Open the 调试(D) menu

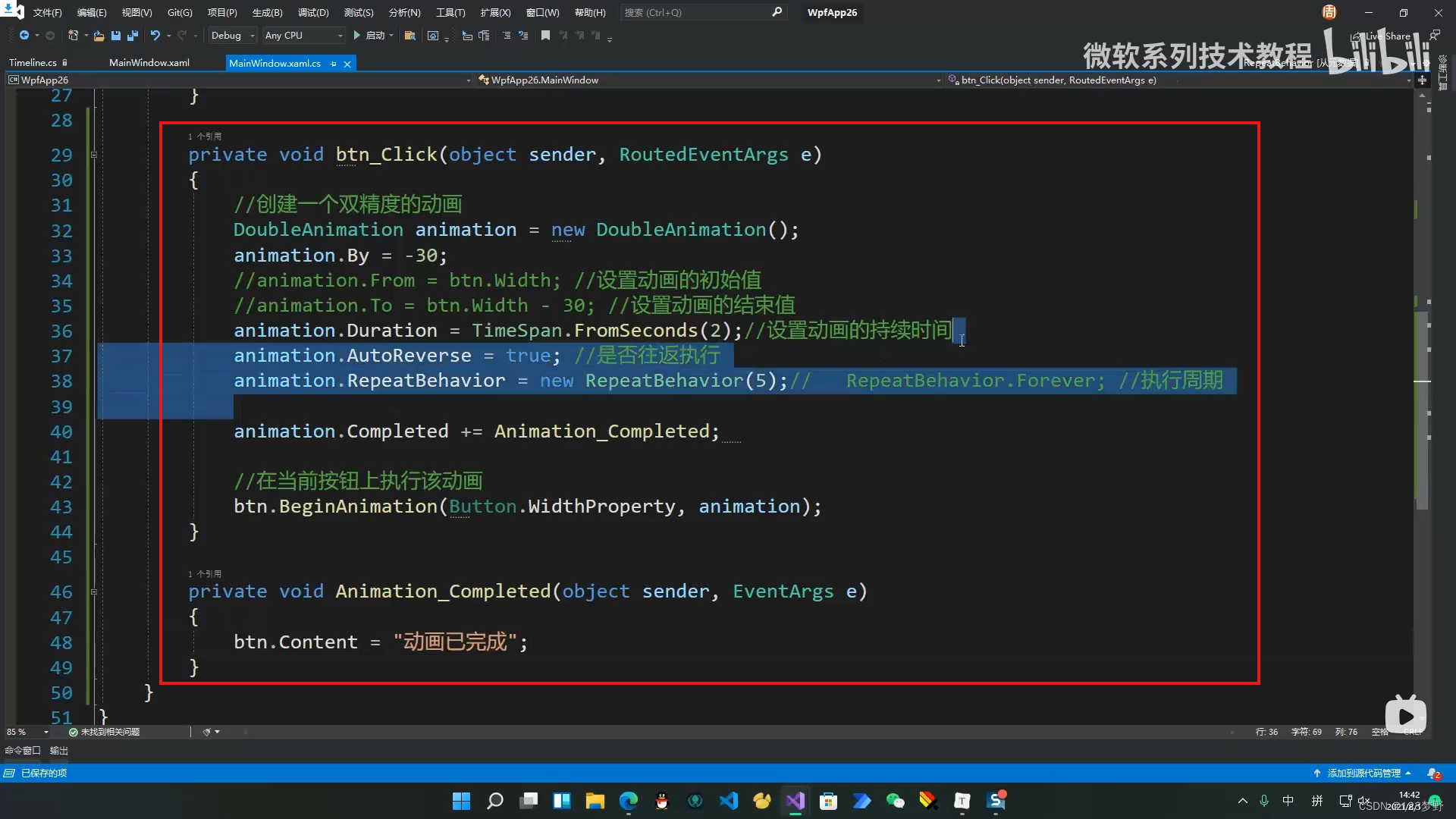coord(313,12)
